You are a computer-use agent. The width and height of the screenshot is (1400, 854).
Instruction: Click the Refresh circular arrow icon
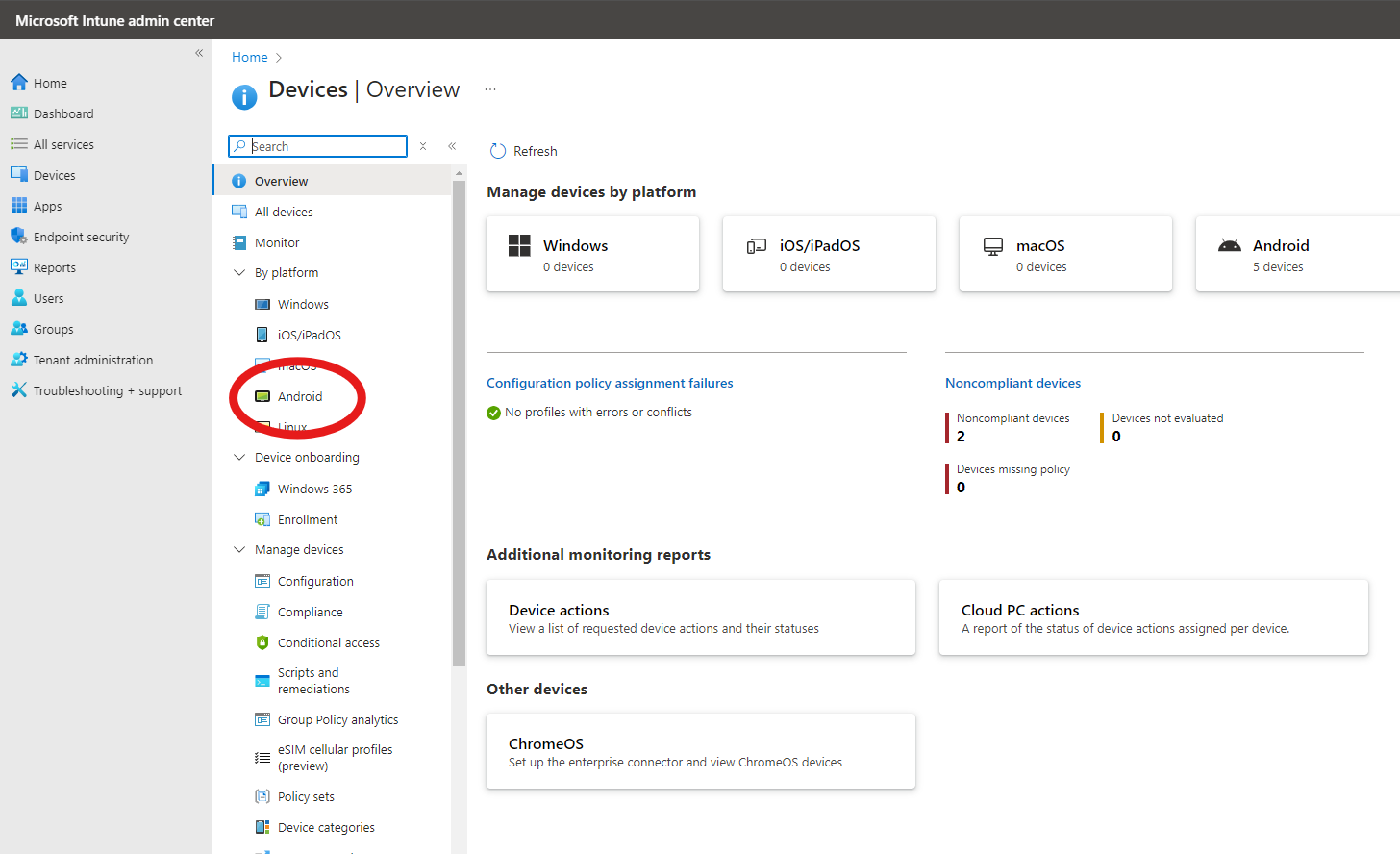pyautogui.click(x=498, y=151)
